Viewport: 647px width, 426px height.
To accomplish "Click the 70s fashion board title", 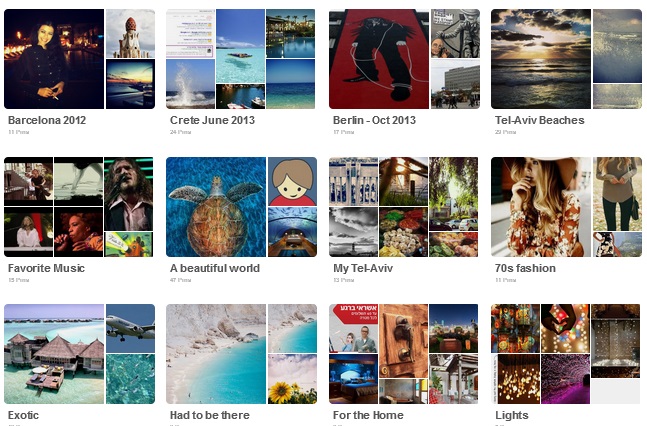I will 525,268.
